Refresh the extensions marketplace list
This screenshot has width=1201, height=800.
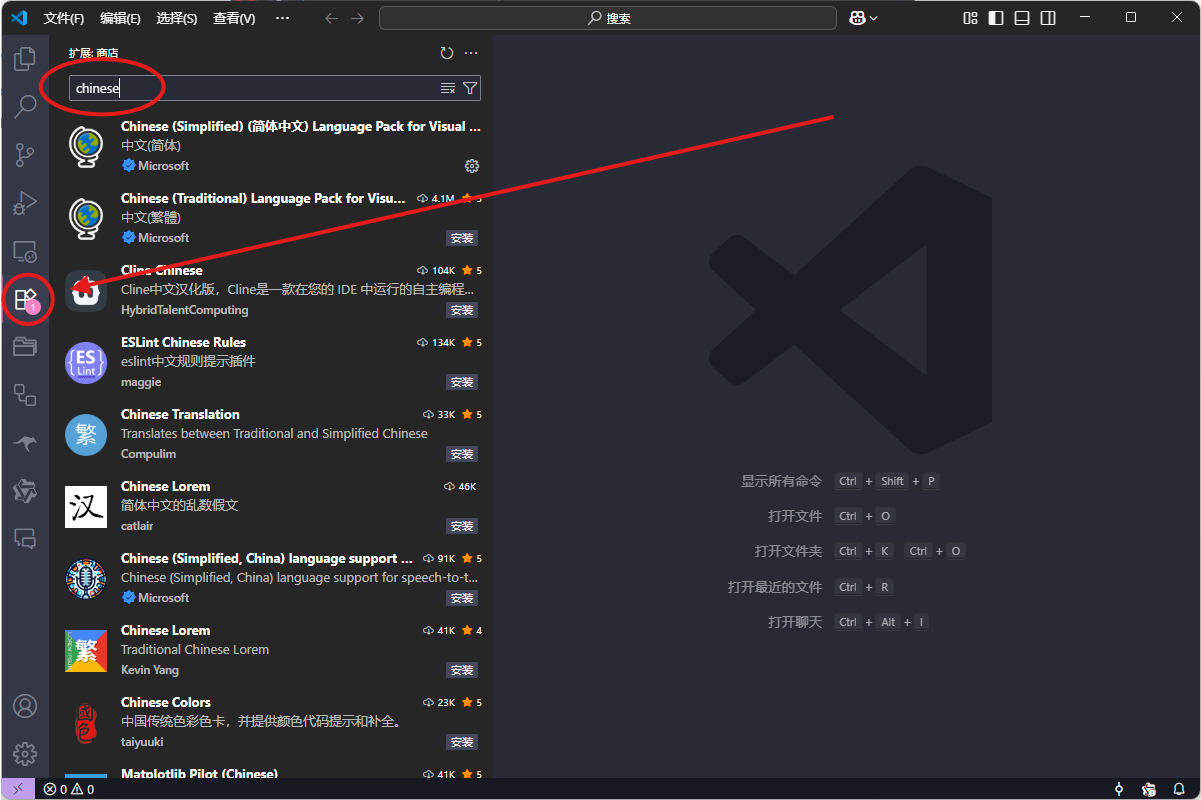click(x=447, y=53)
